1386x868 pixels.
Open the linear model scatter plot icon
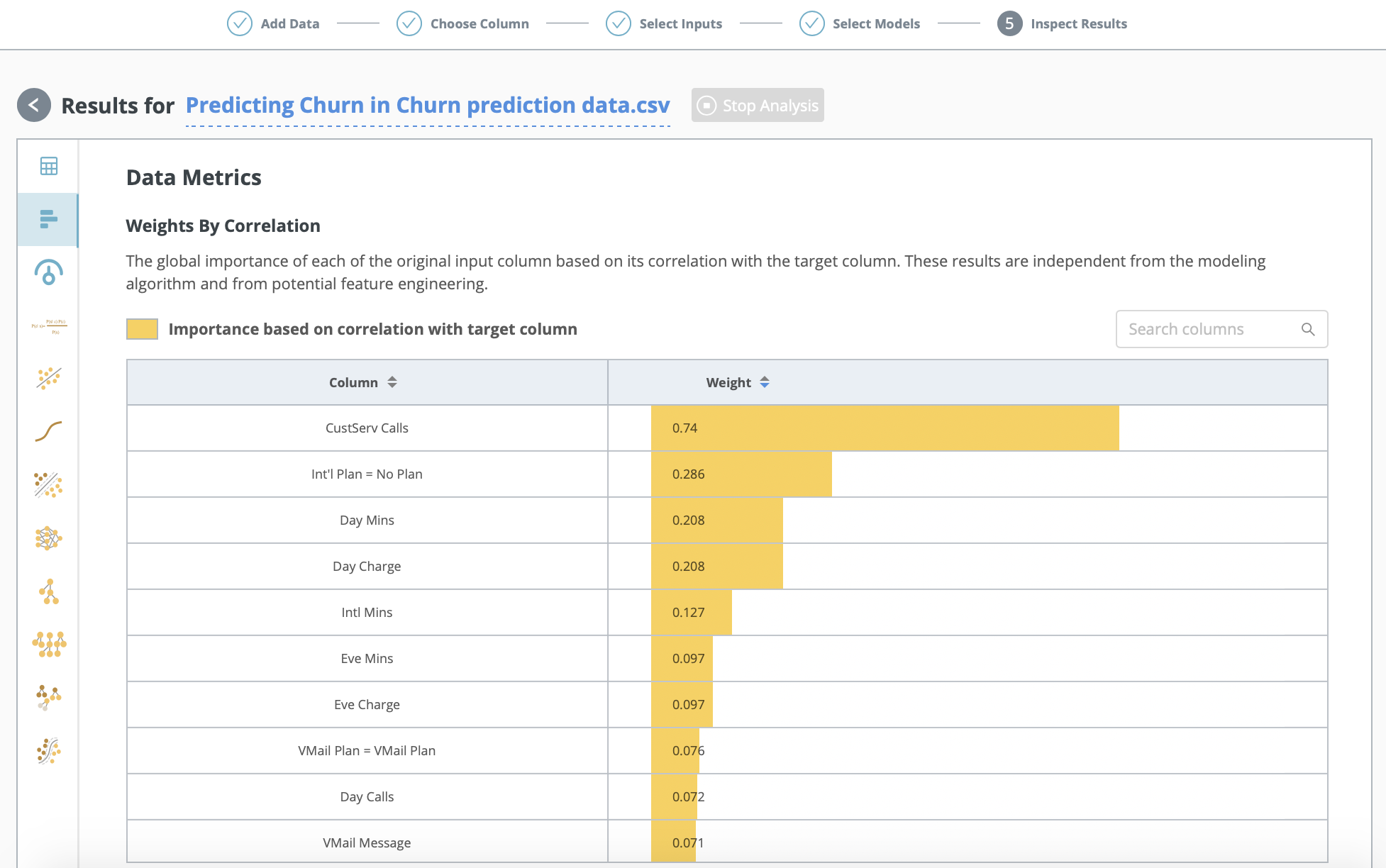point(48,379)
